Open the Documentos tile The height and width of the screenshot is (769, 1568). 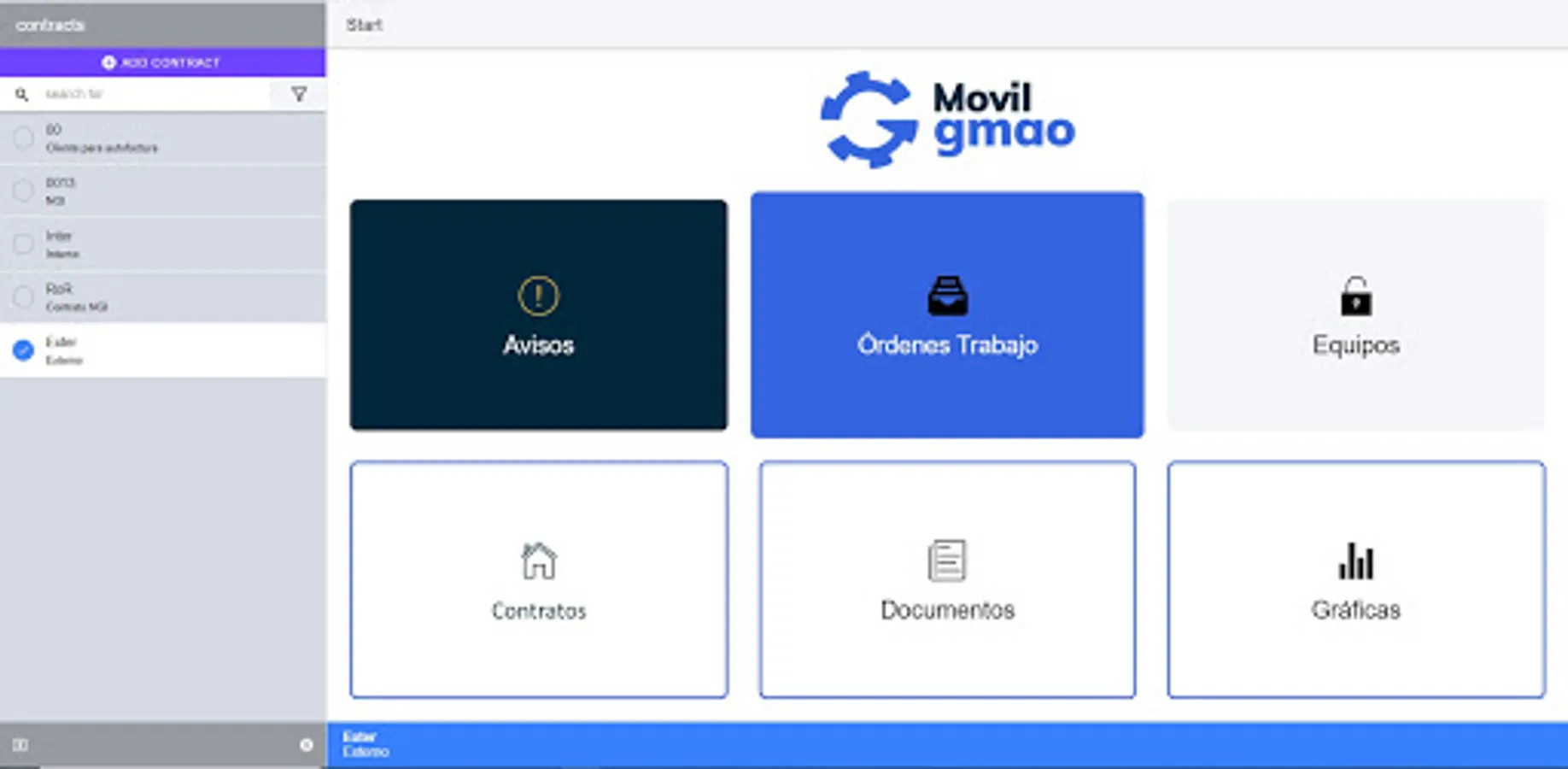(x=947, y=579)
